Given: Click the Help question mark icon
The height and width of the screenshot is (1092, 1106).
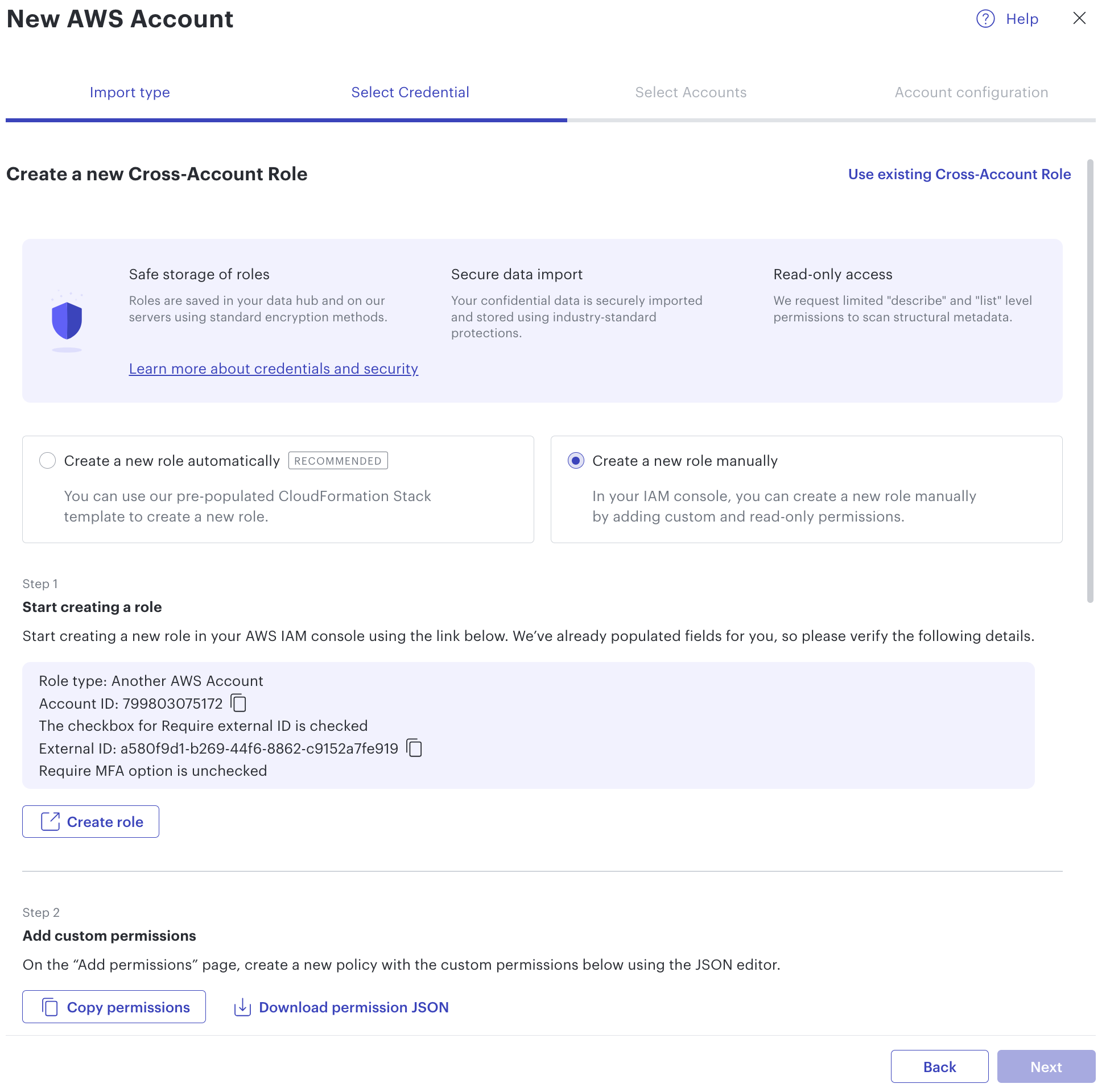Looking at the screenshot, I should 985,19.
